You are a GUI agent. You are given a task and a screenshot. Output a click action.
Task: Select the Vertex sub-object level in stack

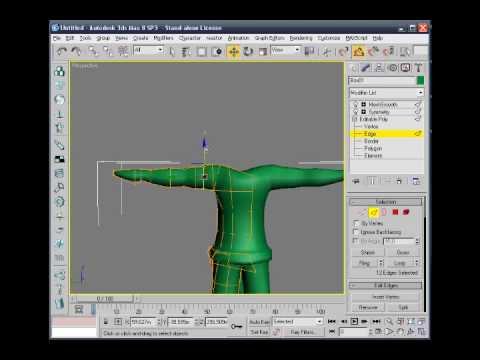371,126
